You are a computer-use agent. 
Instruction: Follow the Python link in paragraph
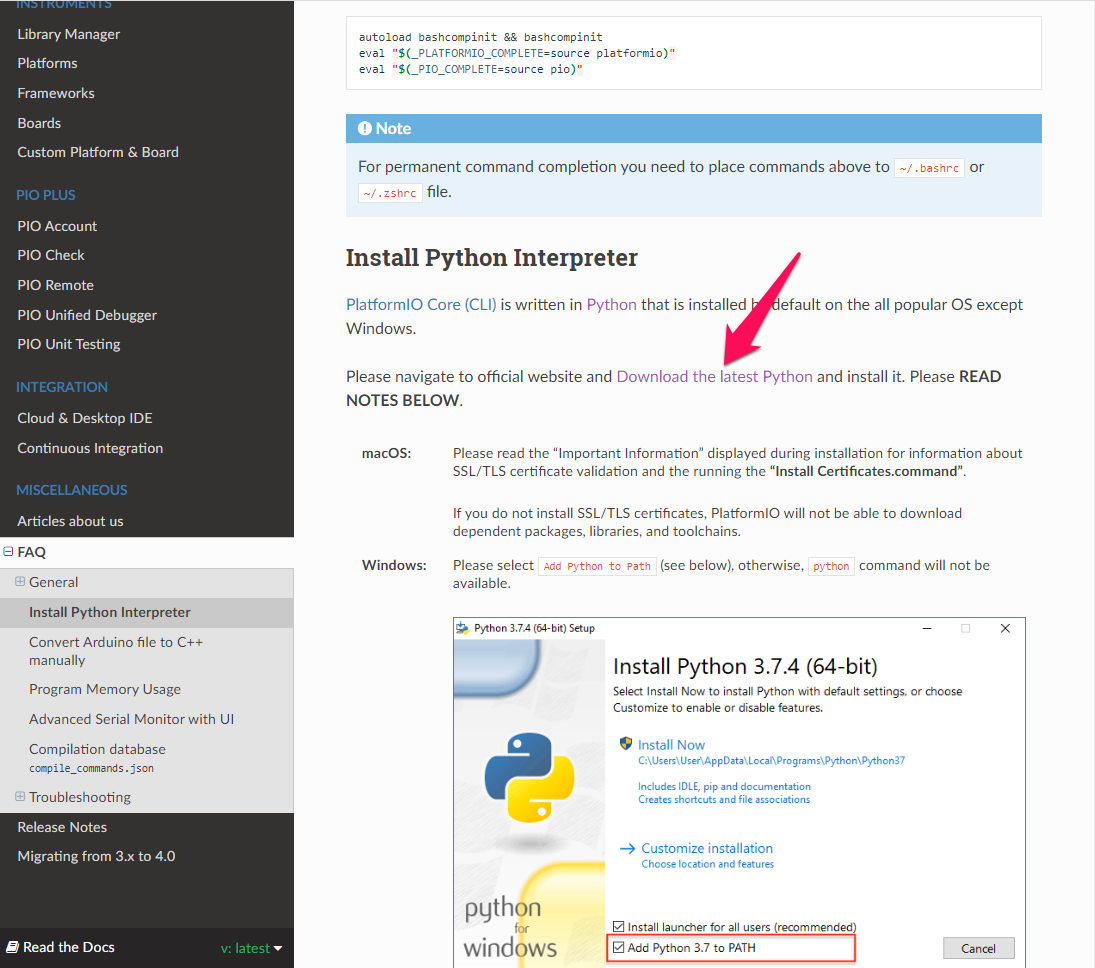[x=612, y=305]
